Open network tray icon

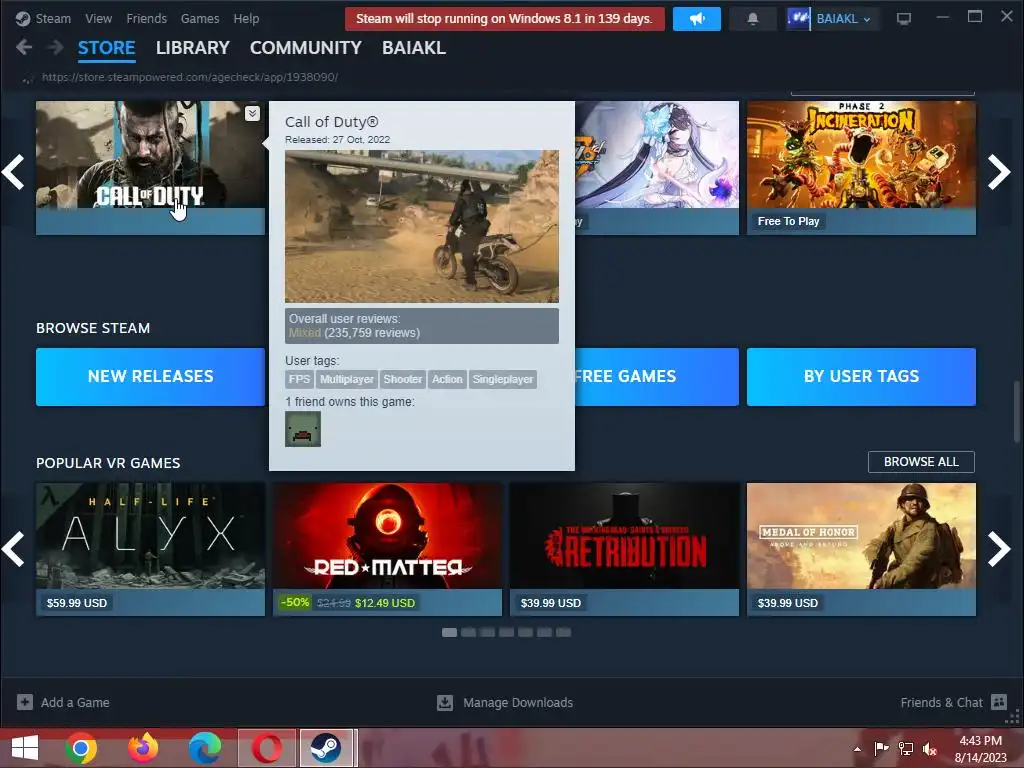[x=906, y=748]
